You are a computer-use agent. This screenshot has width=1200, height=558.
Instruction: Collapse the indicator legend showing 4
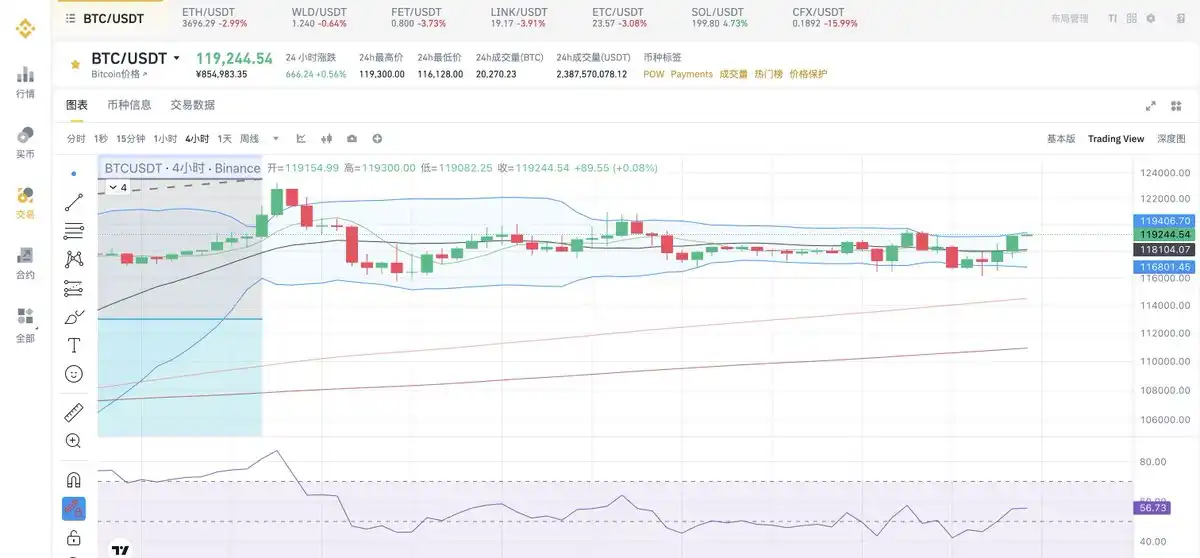pos(112,187)
